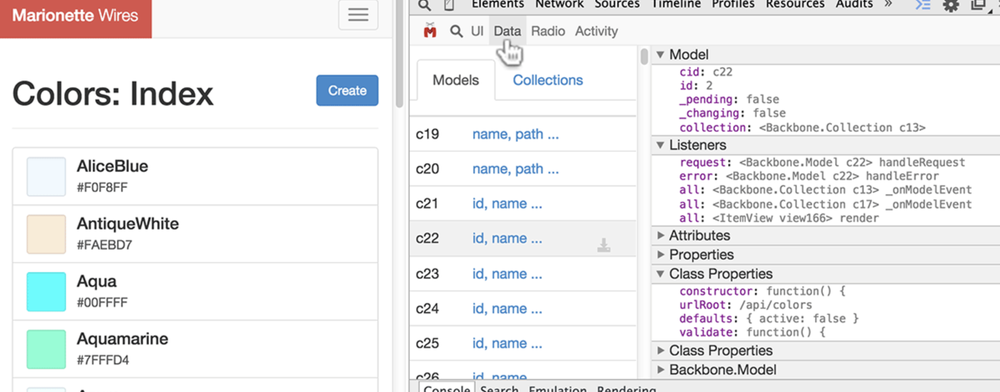Click the 'id, name ...' link for c25
The height and width of the screenshot is (392, 1000).
(x=507, y=344)
